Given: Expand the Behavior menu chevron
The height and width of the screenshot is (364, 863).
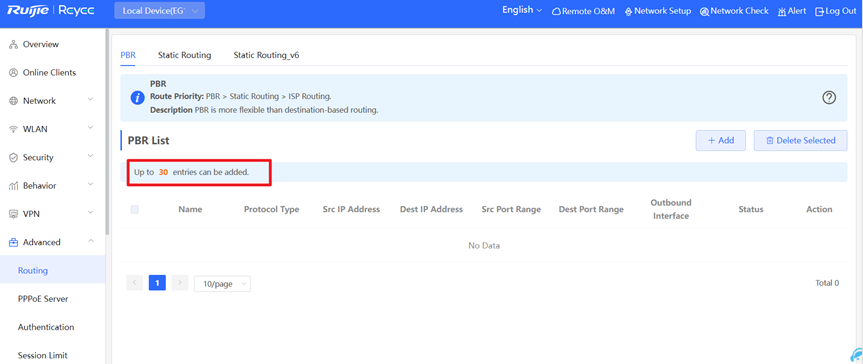Looking at the screenshot, I should pos(91,185).
